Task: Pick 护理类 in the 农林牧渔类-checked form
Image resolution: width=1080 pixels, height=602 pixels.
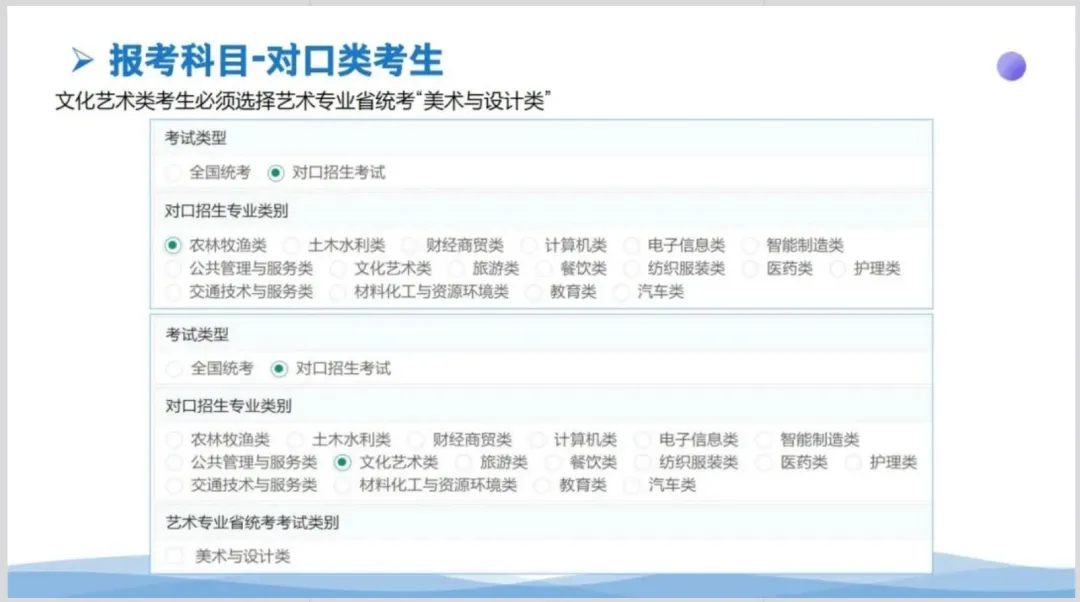Action: pyautogui.click(x=837, y=269)
